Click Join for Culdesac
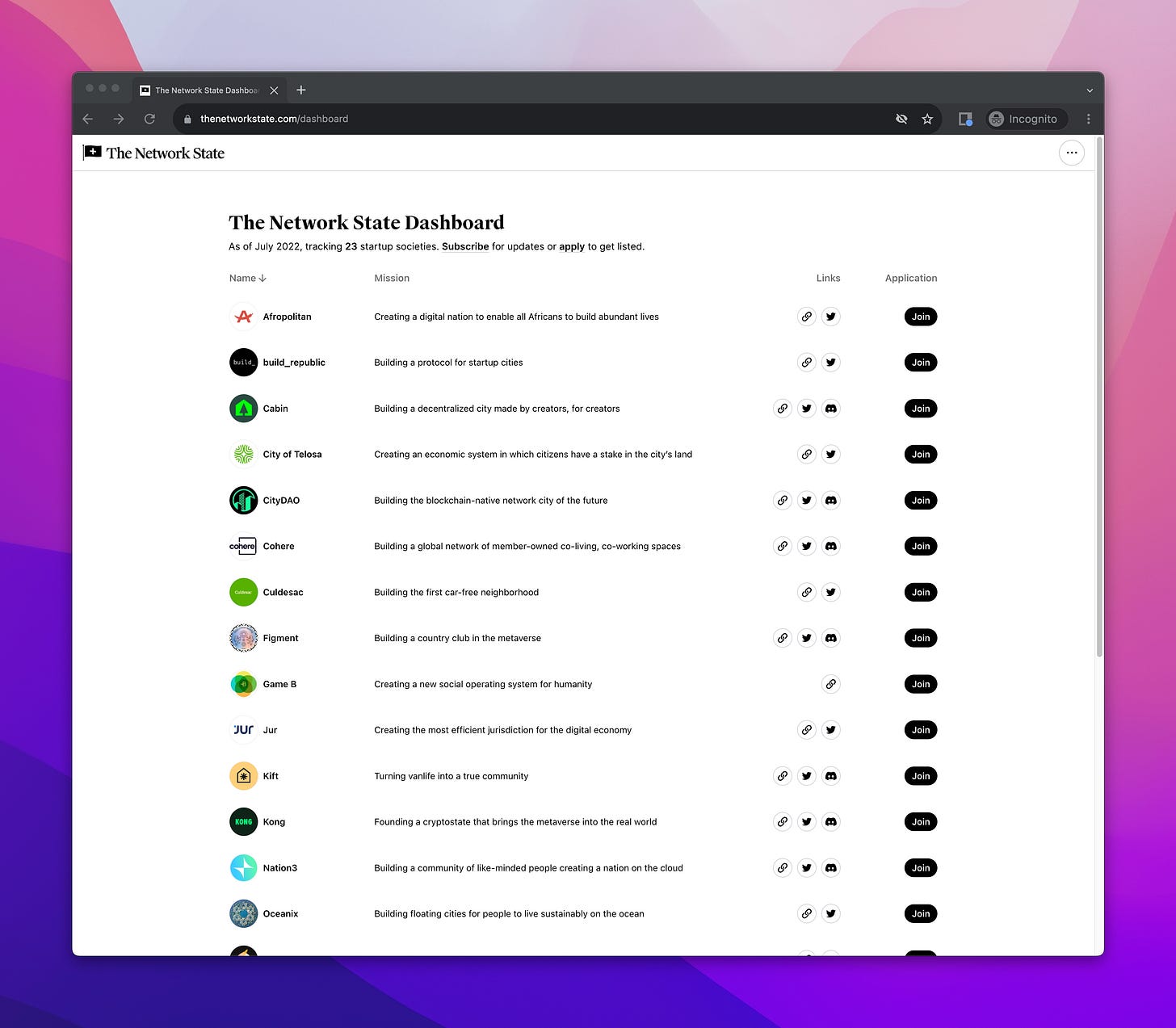The height and width of the screenshot is (1028, 1176). (x=921, y=593)
